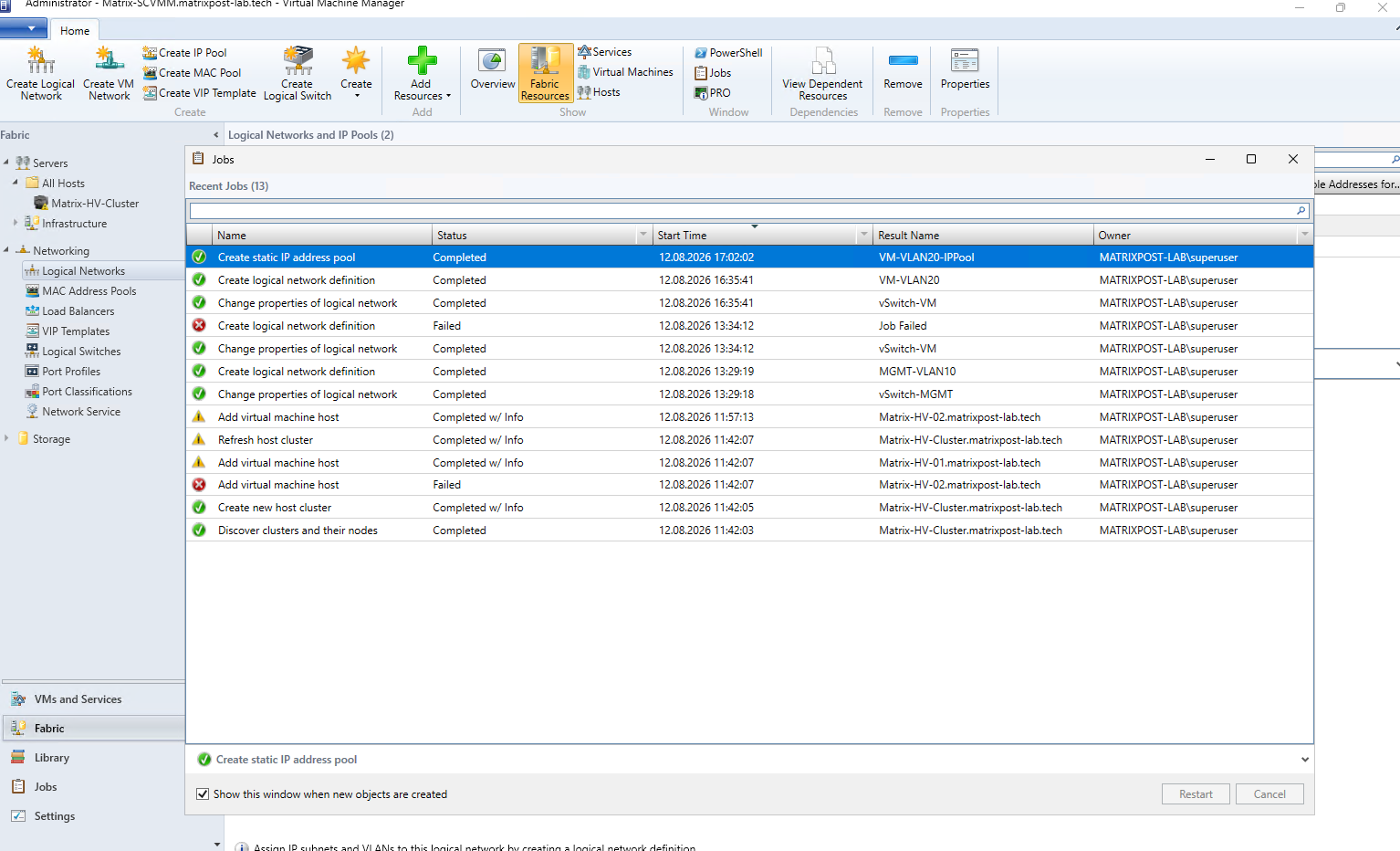1400x851 pixels.
Task: Open Add Resources dropdown
Action: point(422,73)
